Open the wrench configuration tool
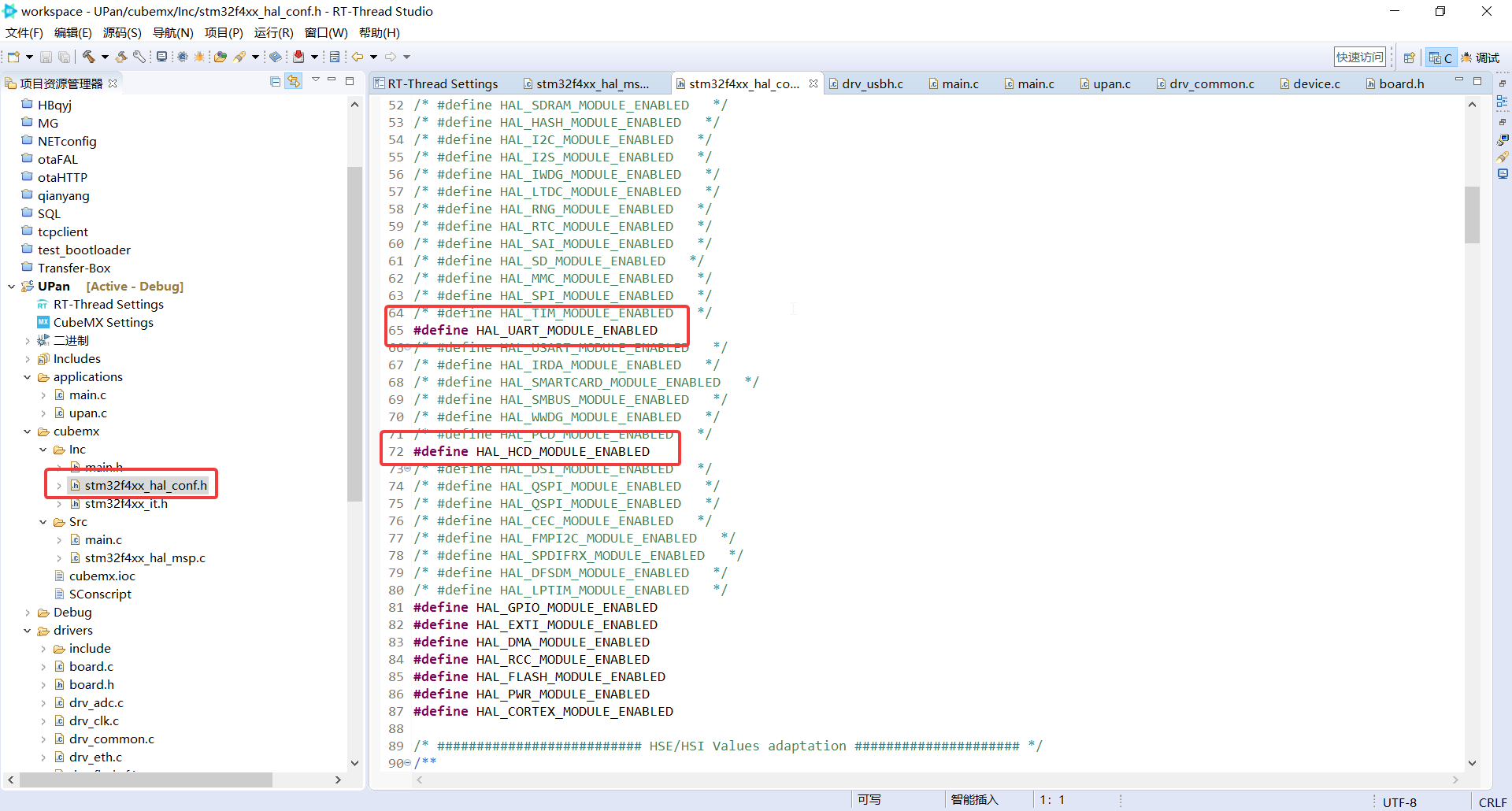This screenshot has height=811, width=1512. (x=139, y=56)
